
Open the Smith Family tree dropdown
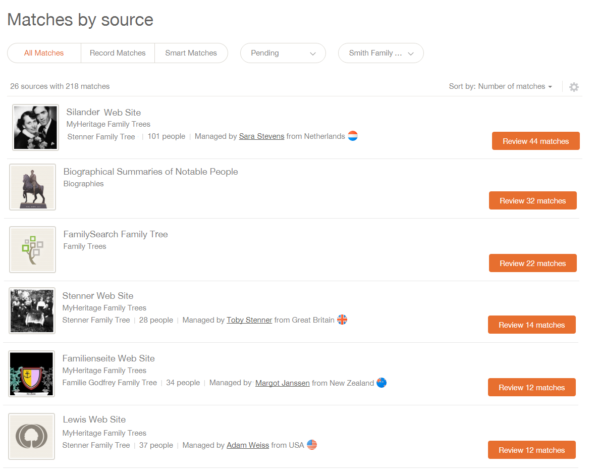381,53
